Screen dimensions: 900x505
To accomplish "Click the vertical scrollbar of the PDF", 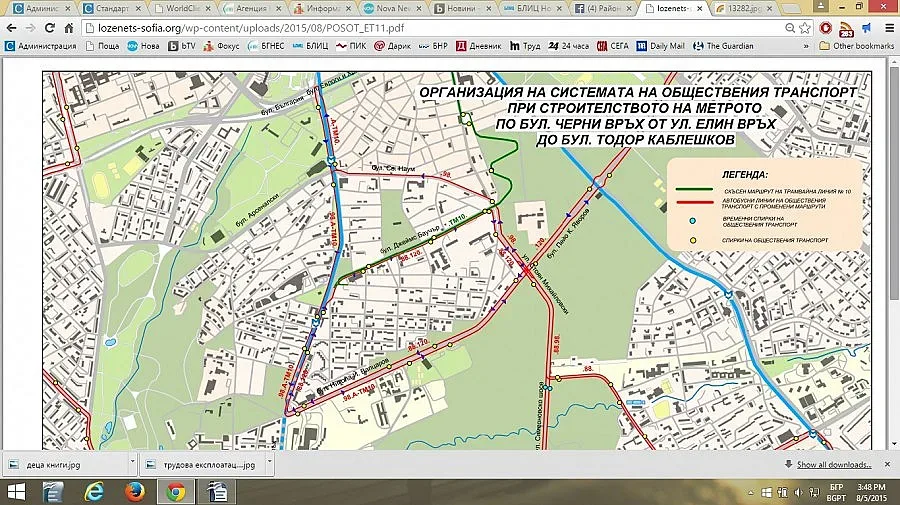I will pos(892,200).
